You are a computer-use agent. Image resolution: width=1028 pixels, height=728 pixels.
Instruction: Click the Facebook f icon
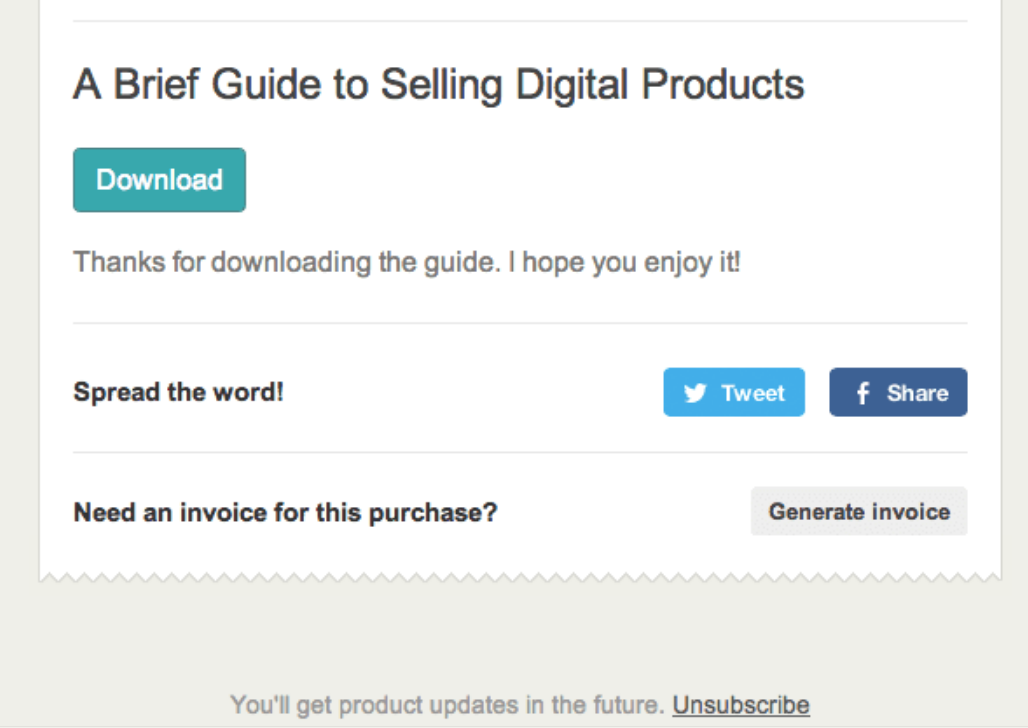tap(862, 393)
